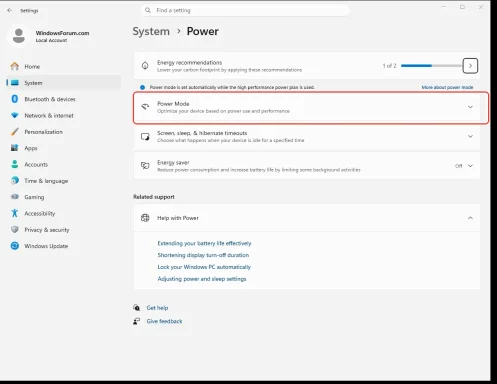Click the Accessibility figure icon
497x384 pixels.
[15, 213]
